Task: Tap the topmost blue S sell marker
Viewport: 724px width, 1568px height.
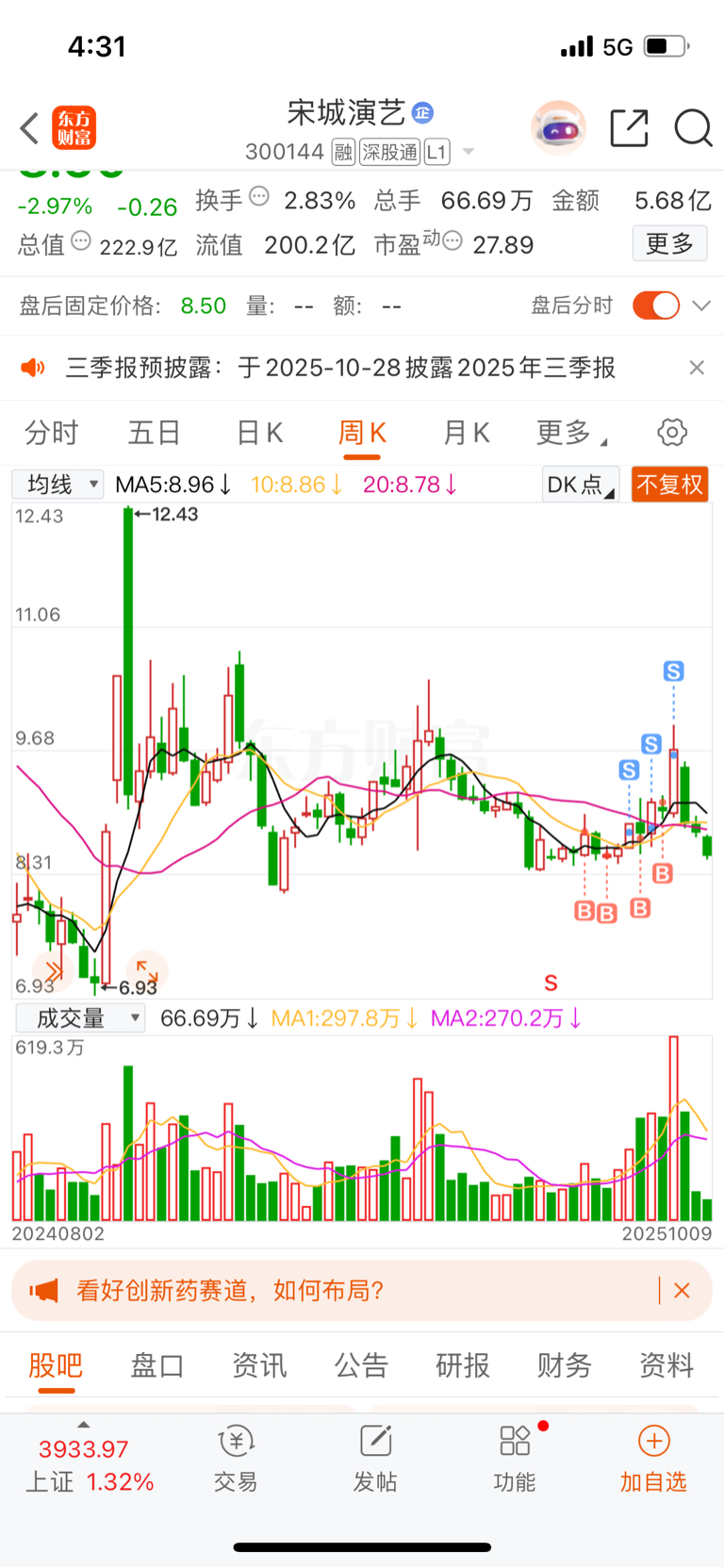Action: tap(673, 671)
